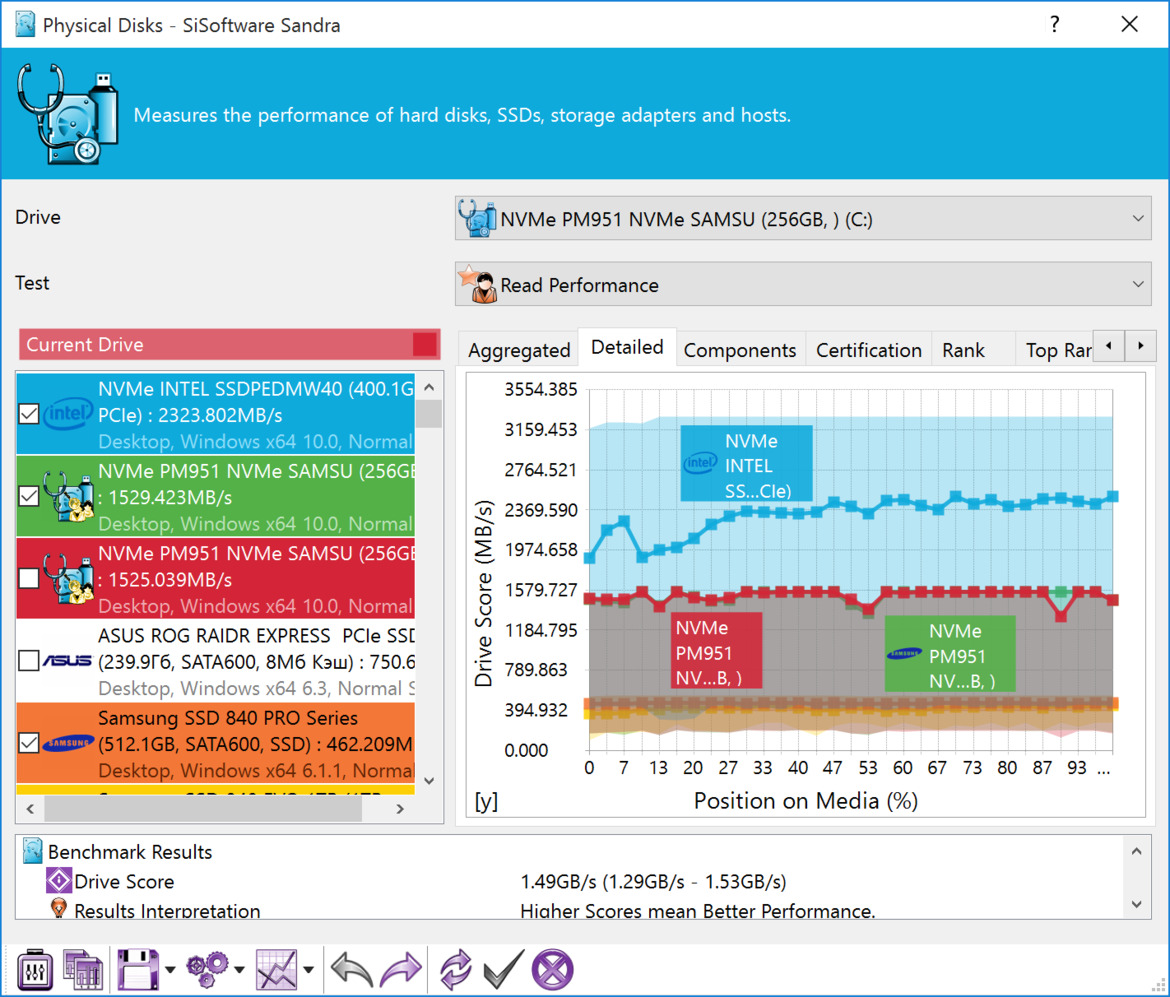Screen dimensions: 1170x997
Task: Click the Samsung logo in green chart legend
Action: (904, 654)
